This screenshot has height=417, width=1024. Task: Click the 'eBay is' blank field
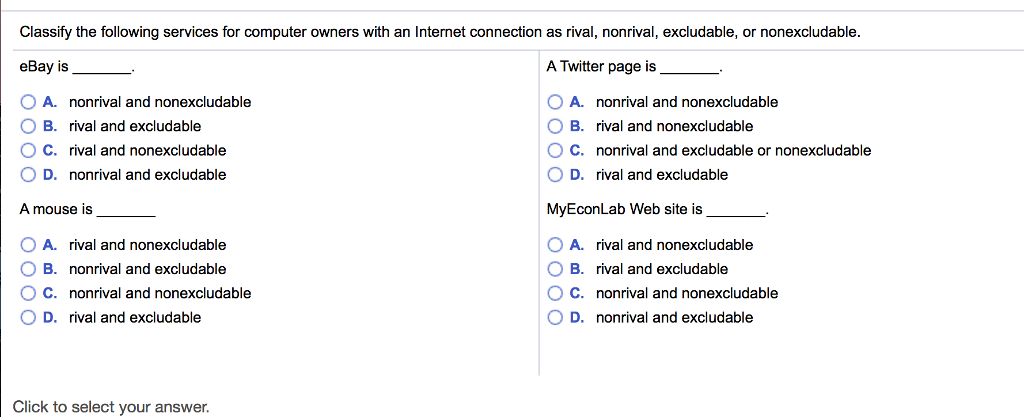coord(102,67)
